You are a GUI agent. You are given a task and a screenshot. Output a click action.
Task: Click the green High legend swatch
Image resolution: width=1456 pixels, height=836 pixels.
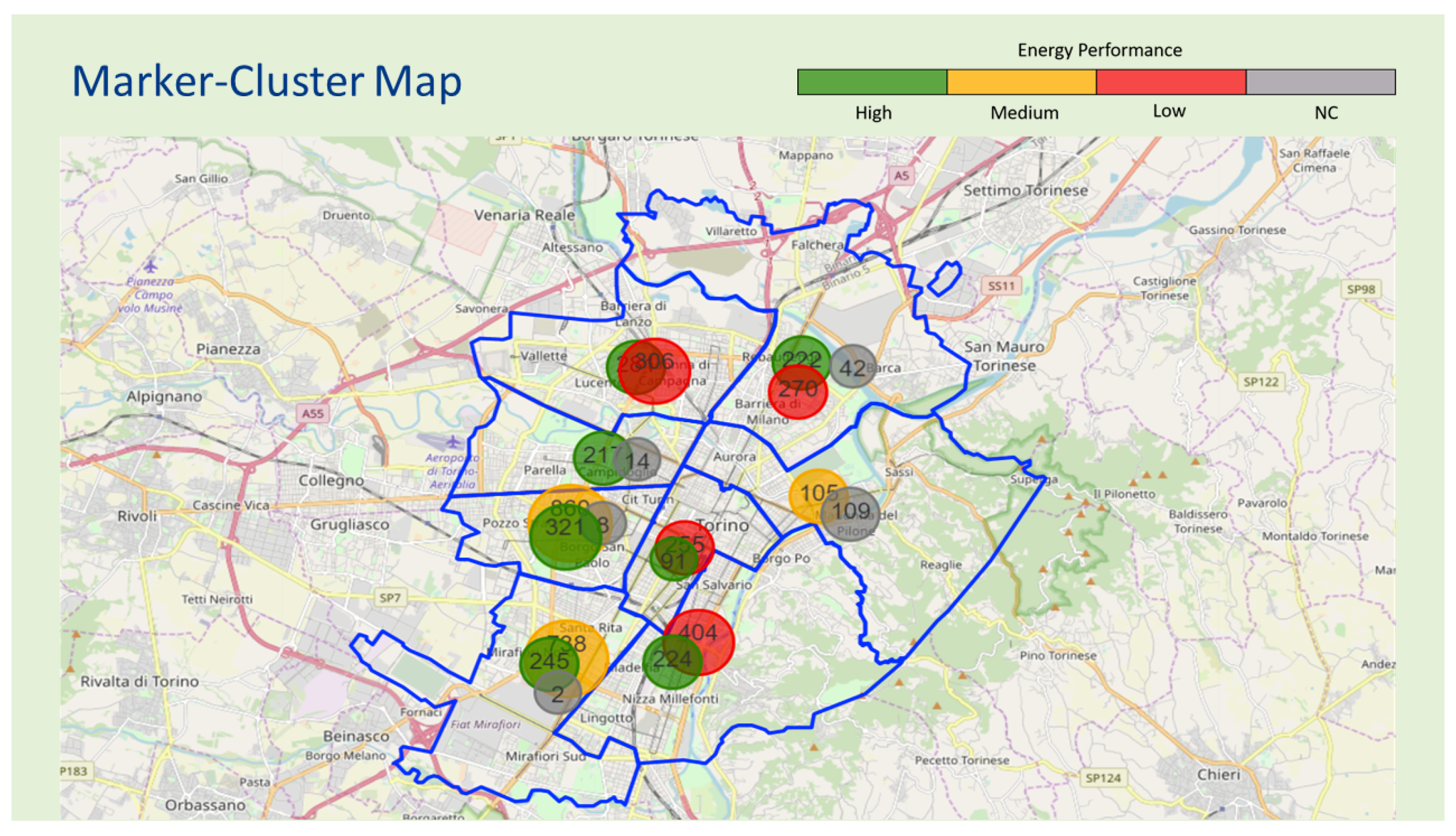pos(872,81)
